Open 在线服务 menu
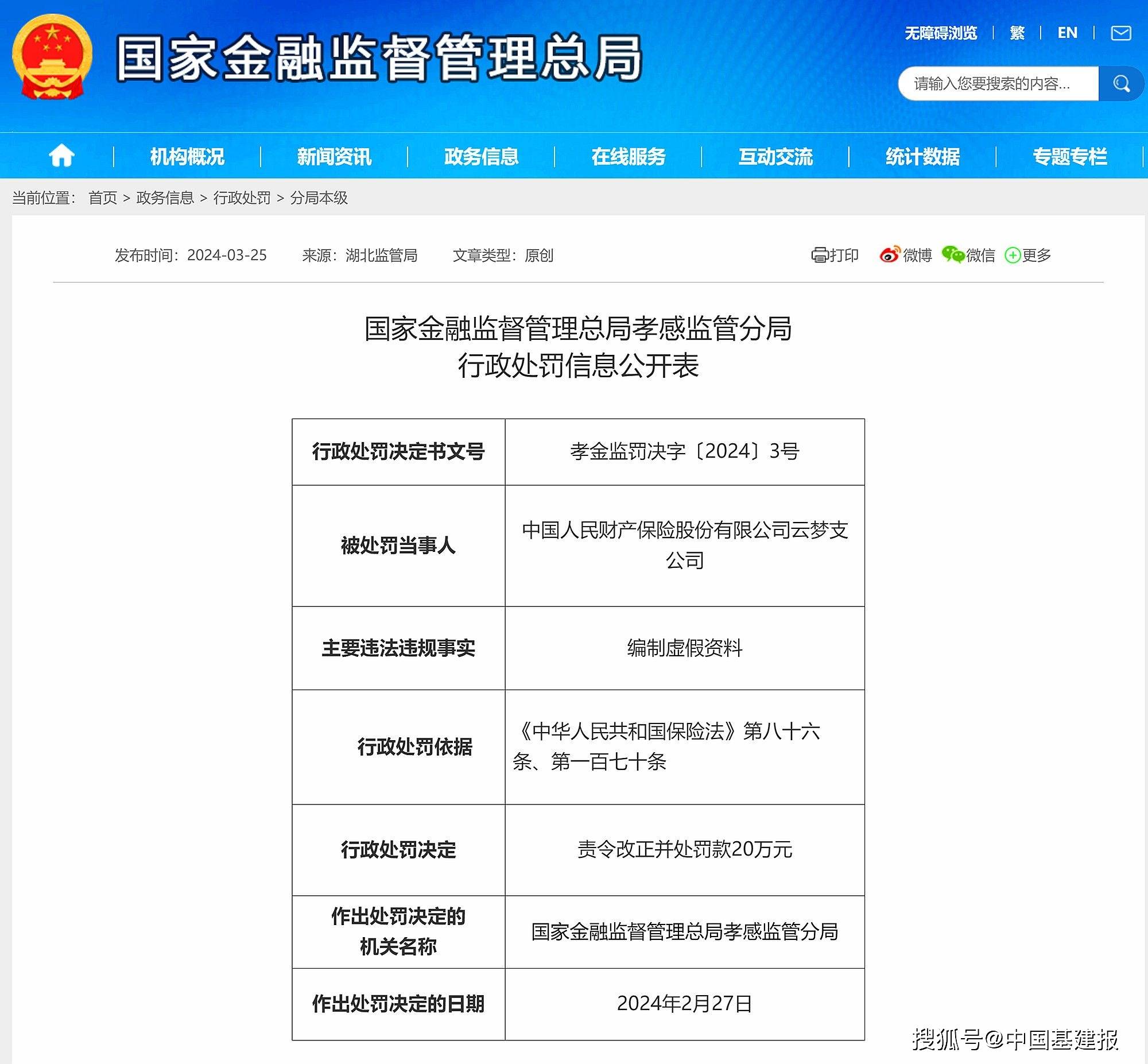Image resolution: width=1148 pixels, height=1064 pixels. (629, 157)
